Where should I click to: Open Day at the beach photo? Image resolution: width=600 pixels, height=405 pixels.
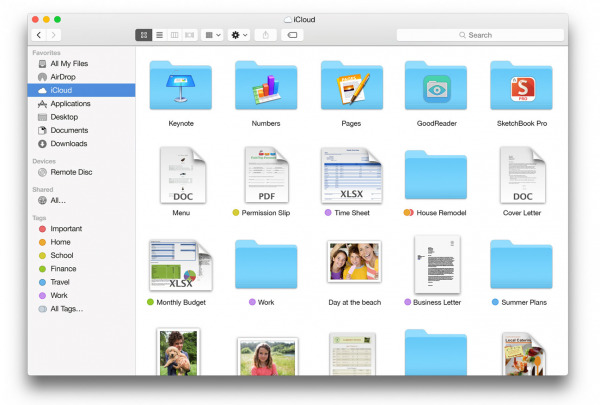(x=351, y=261)
